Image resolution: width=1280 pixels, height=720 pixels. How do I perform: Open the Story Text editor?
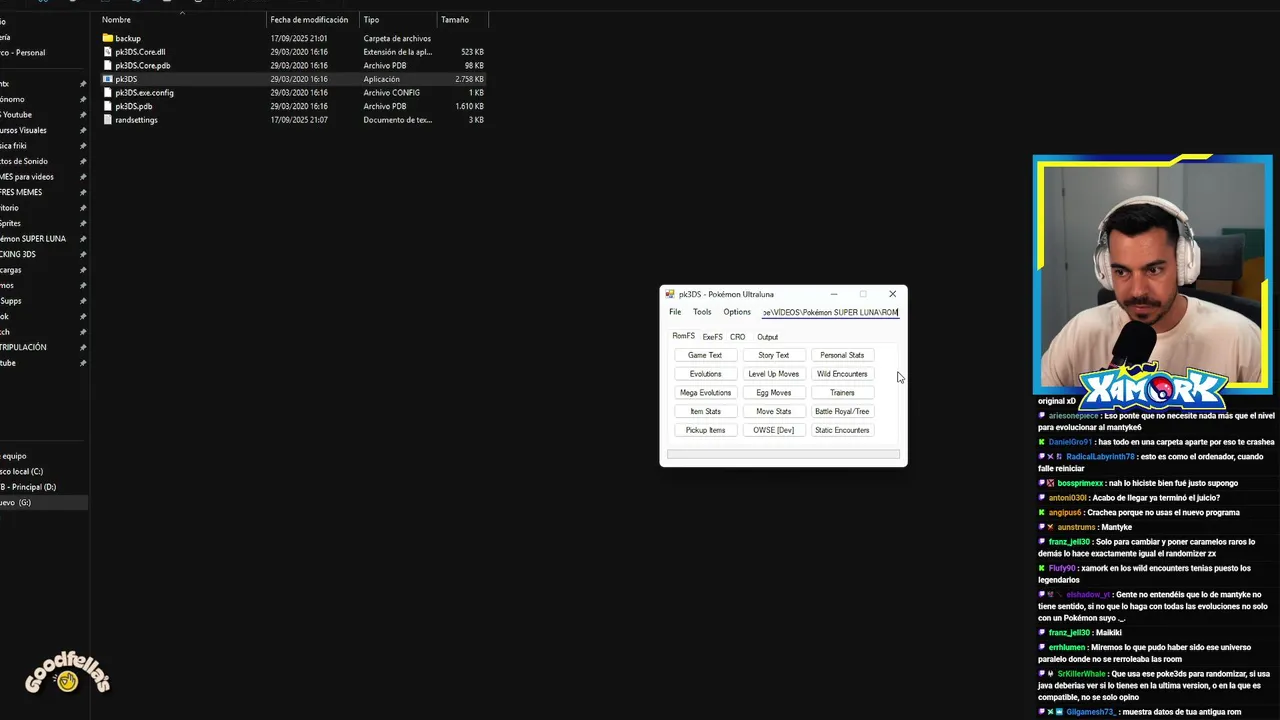click(773, 355)
